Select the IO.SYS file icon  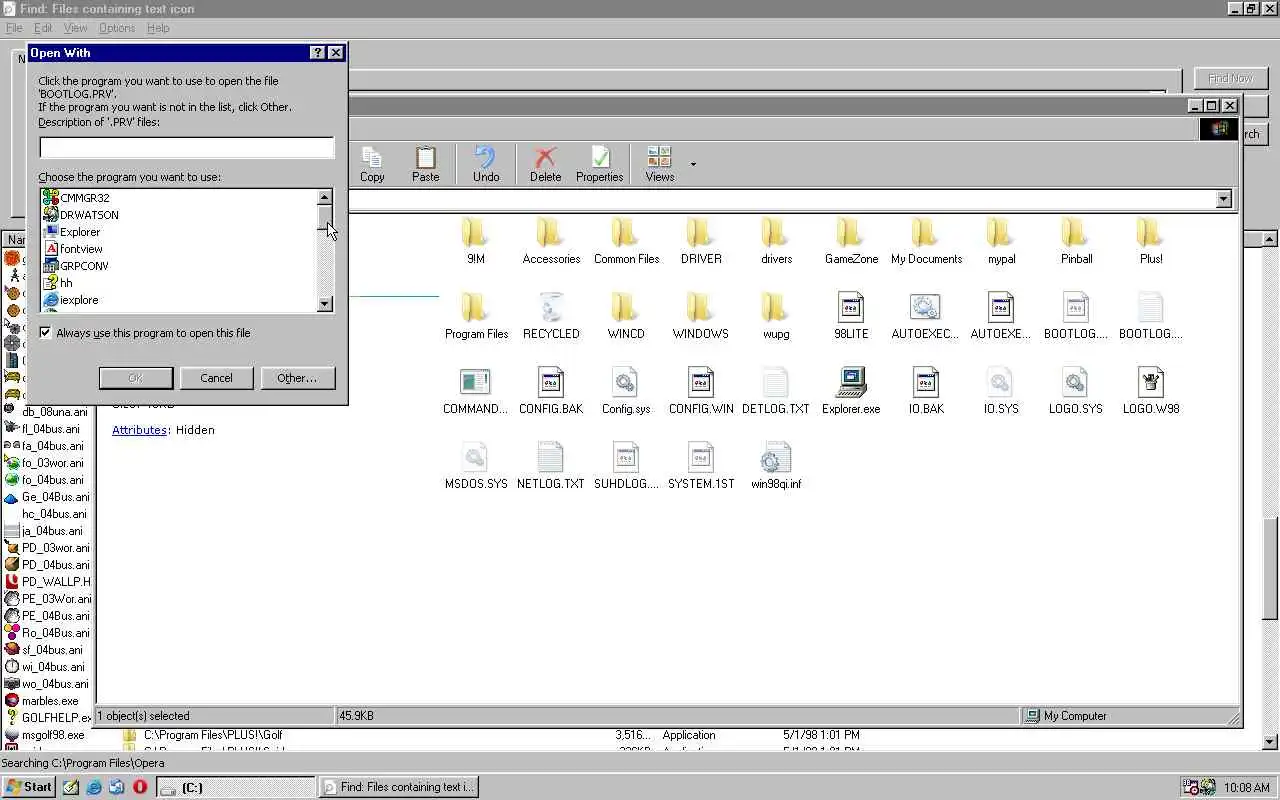click(1001, 391)
